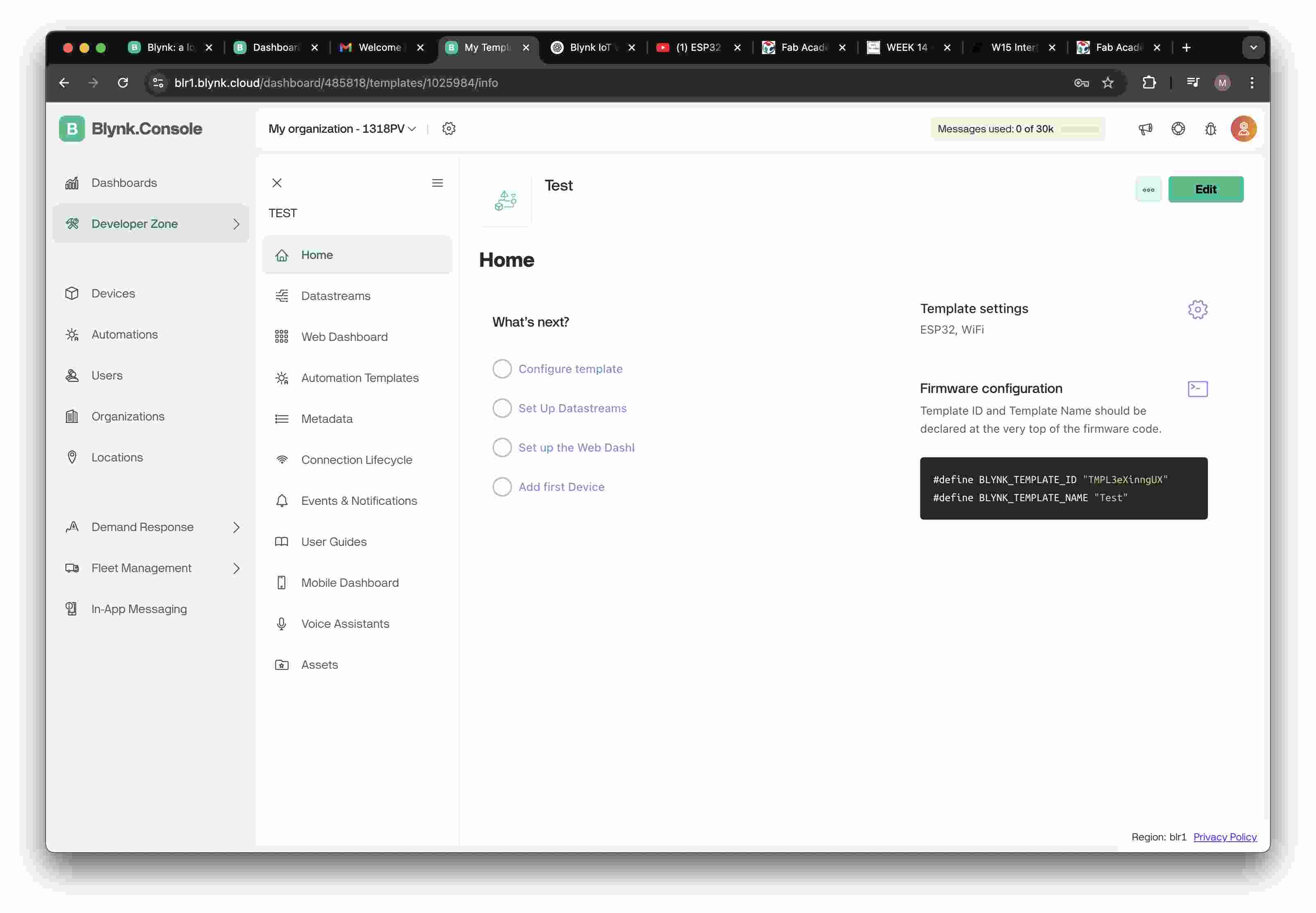Screen dimensions: 1316x913
Task: Select Automation Templates section
Action: pyautogui.click(x=357, y=378)
